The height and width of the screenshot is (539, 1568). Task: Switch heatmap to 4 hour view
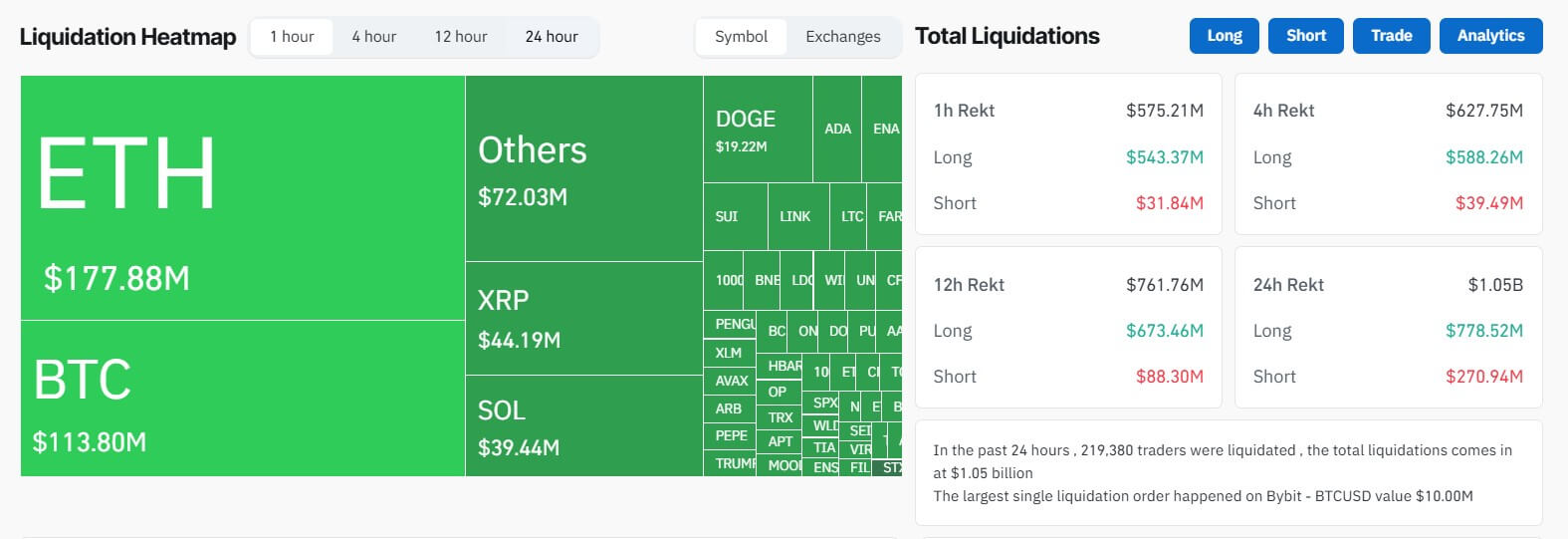coord(373,37)
